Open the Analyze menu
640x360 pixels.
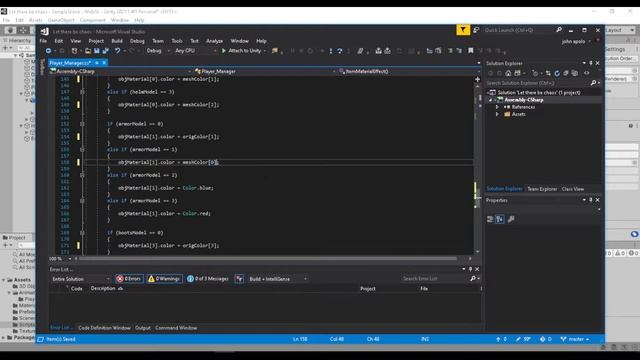pos(214,41)
